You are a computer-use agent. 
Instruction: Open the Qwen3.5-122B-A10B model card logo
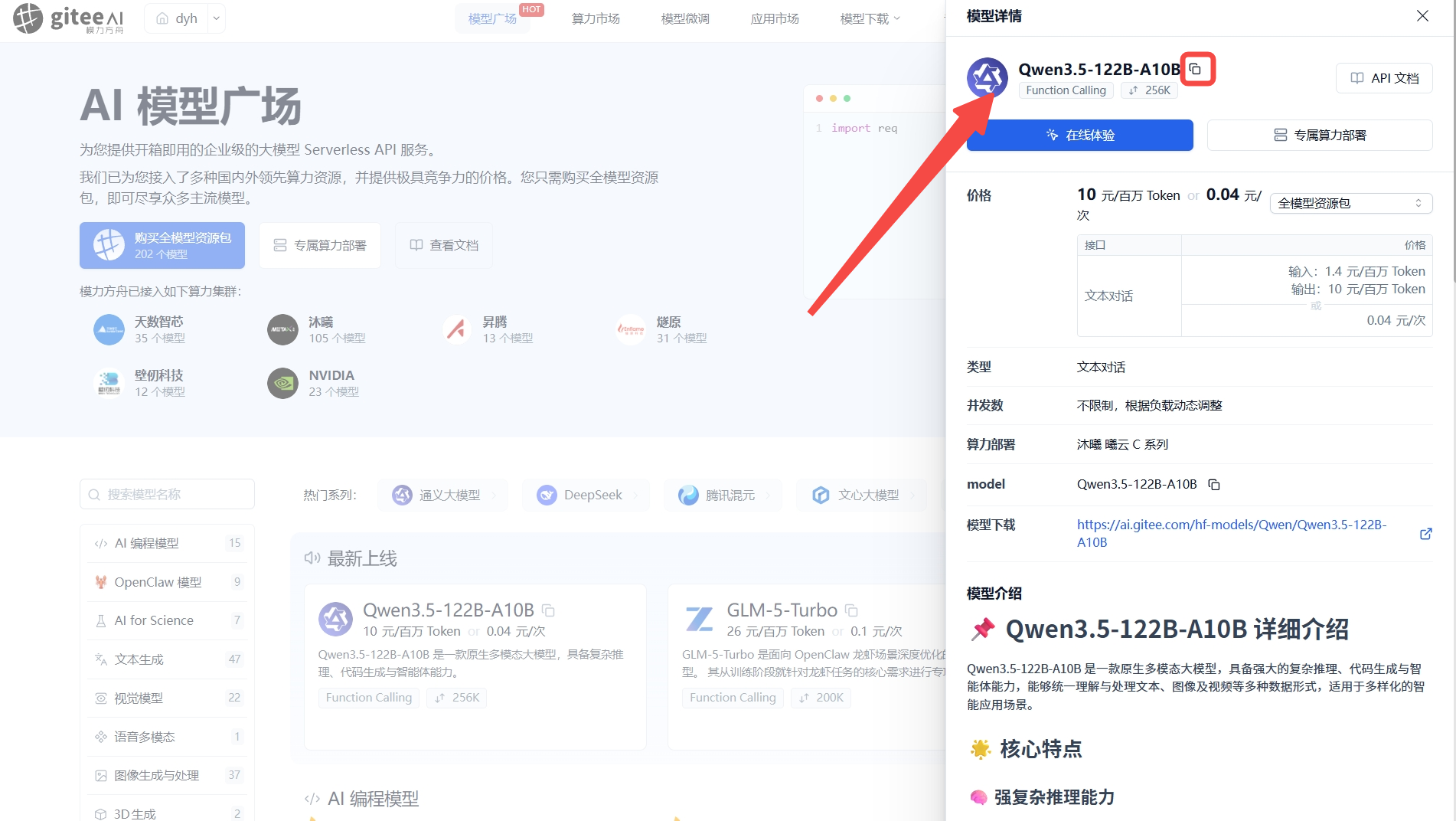pyautogui.click(x=335, y=619)
